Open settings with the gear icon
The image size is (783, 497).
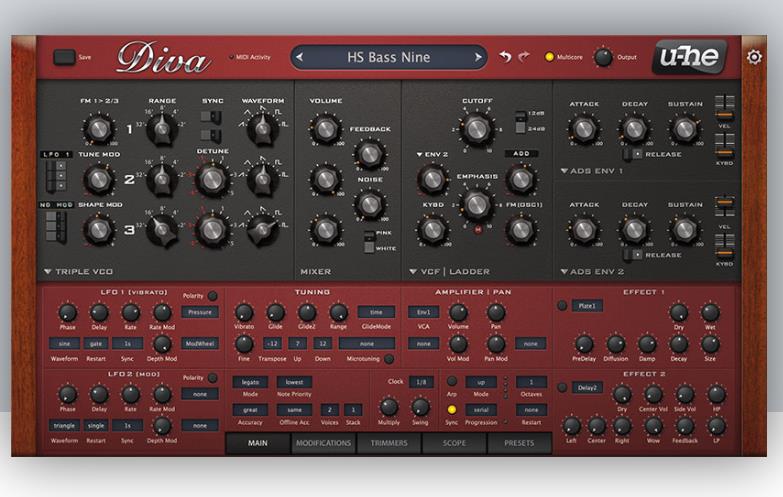[x=754, y=57]
